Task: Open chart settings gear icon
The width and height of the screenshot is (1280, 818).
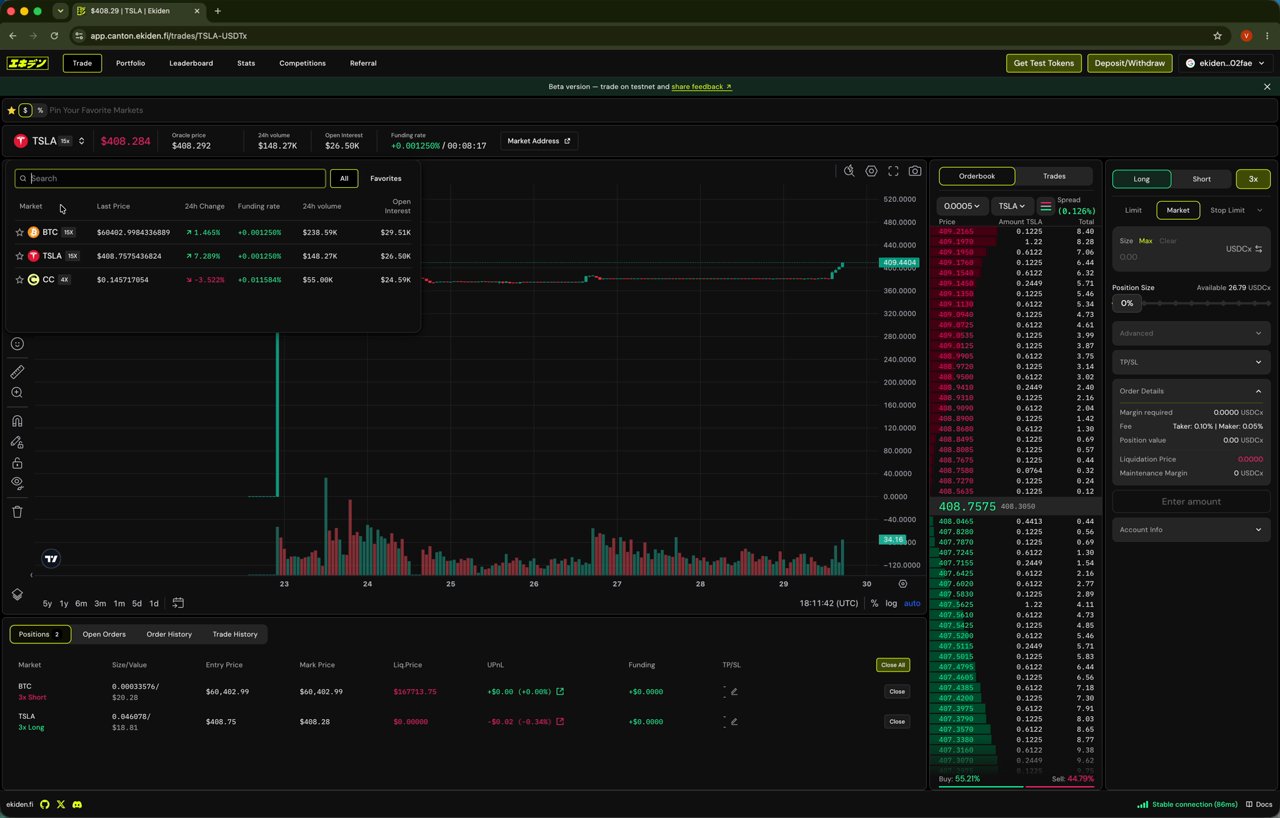Action: point(871,171)
